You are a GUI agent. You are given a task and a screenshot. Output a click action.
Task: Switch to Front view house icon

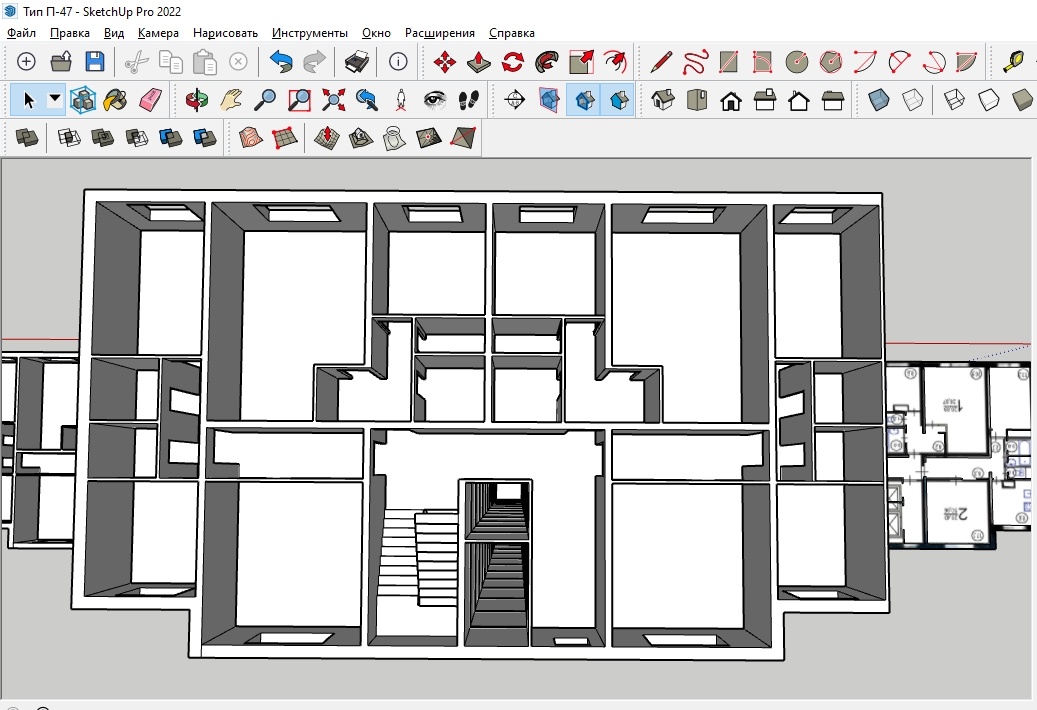731,100
